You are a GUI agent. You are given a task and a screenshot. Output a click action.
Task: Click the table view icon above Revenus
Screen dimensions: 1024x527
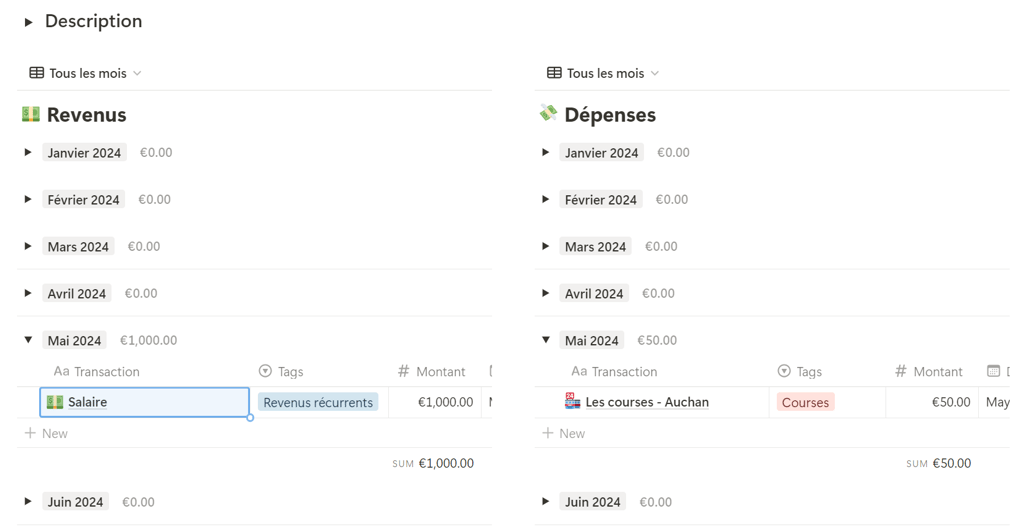point(37,73)
